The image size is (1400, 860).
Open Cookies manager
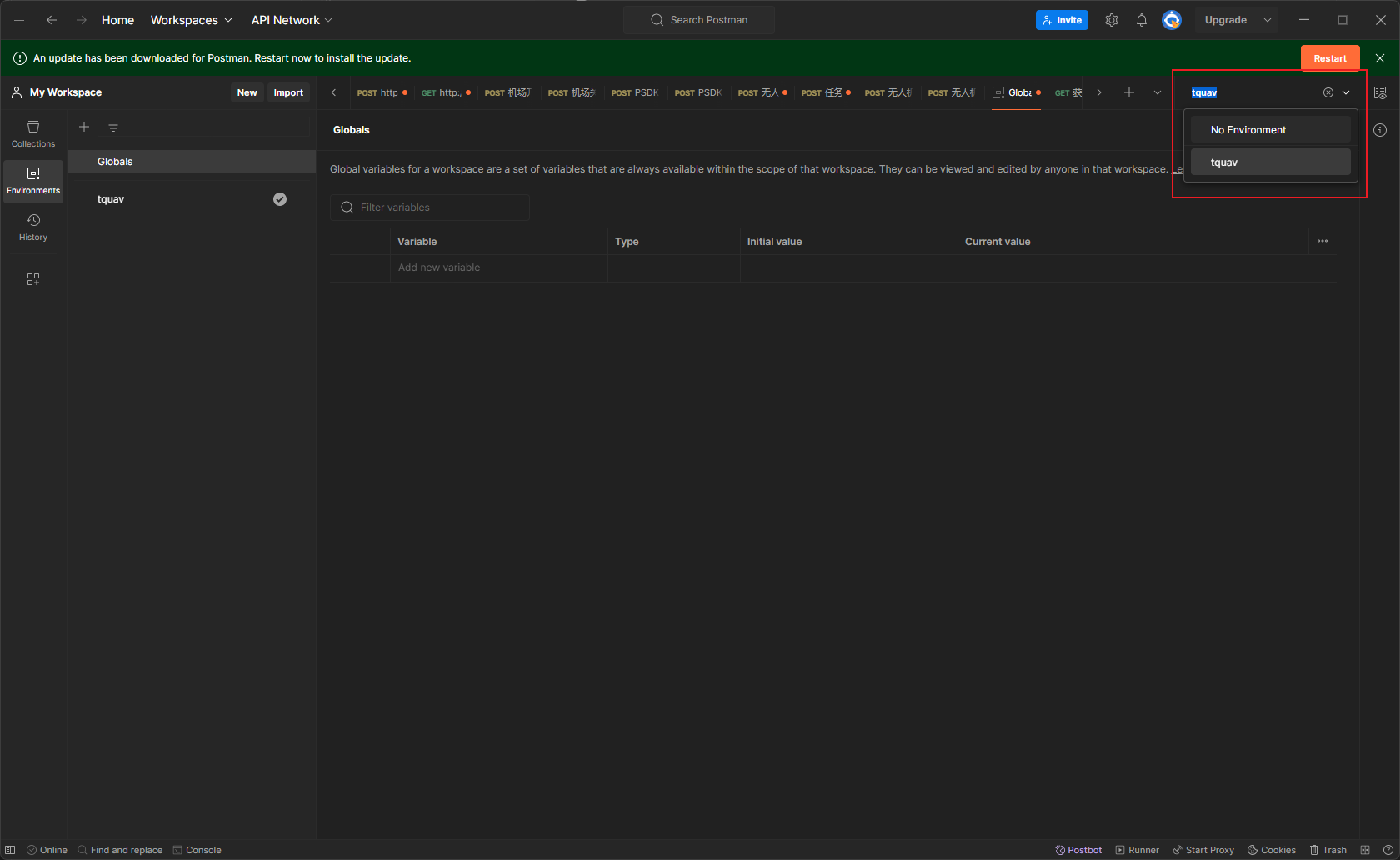(x=1272, y=850)
